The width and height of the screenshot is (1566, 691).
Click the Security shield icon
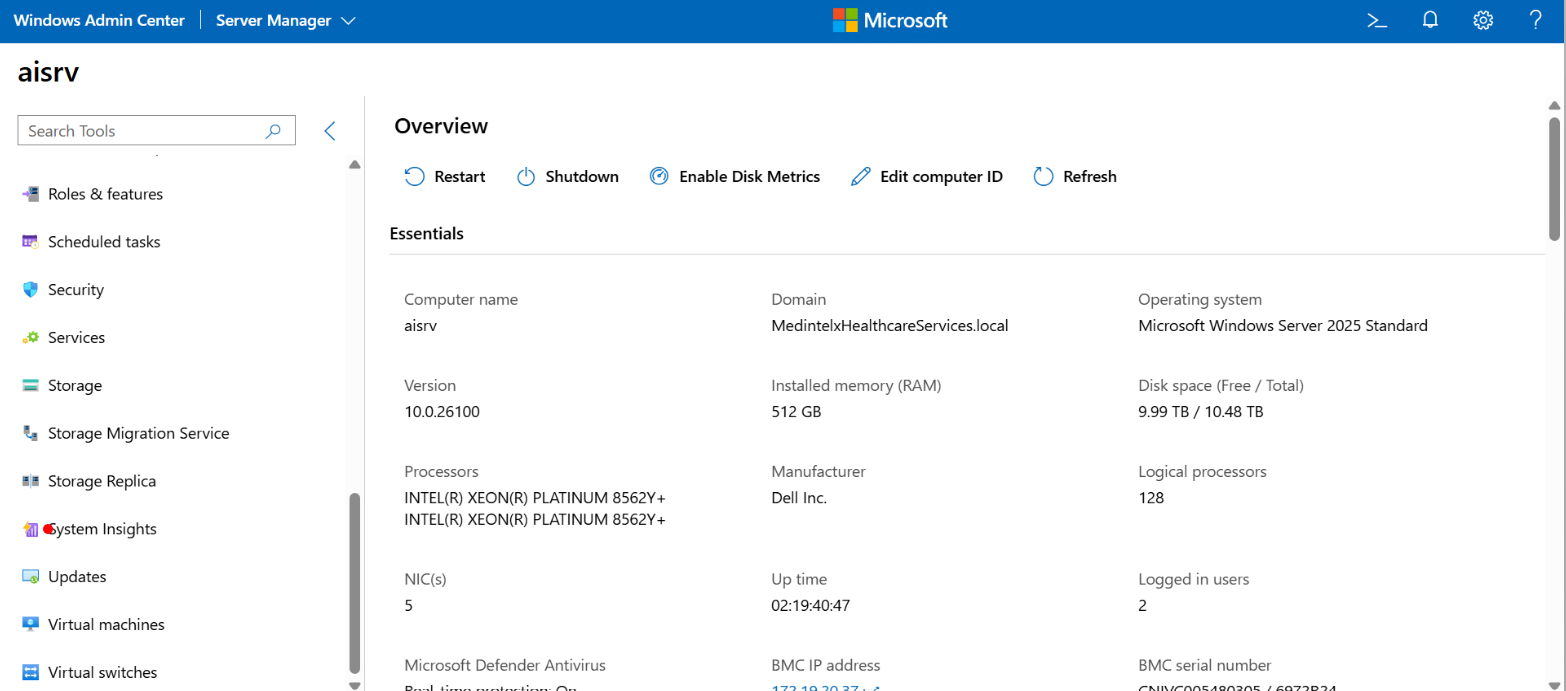30,290
